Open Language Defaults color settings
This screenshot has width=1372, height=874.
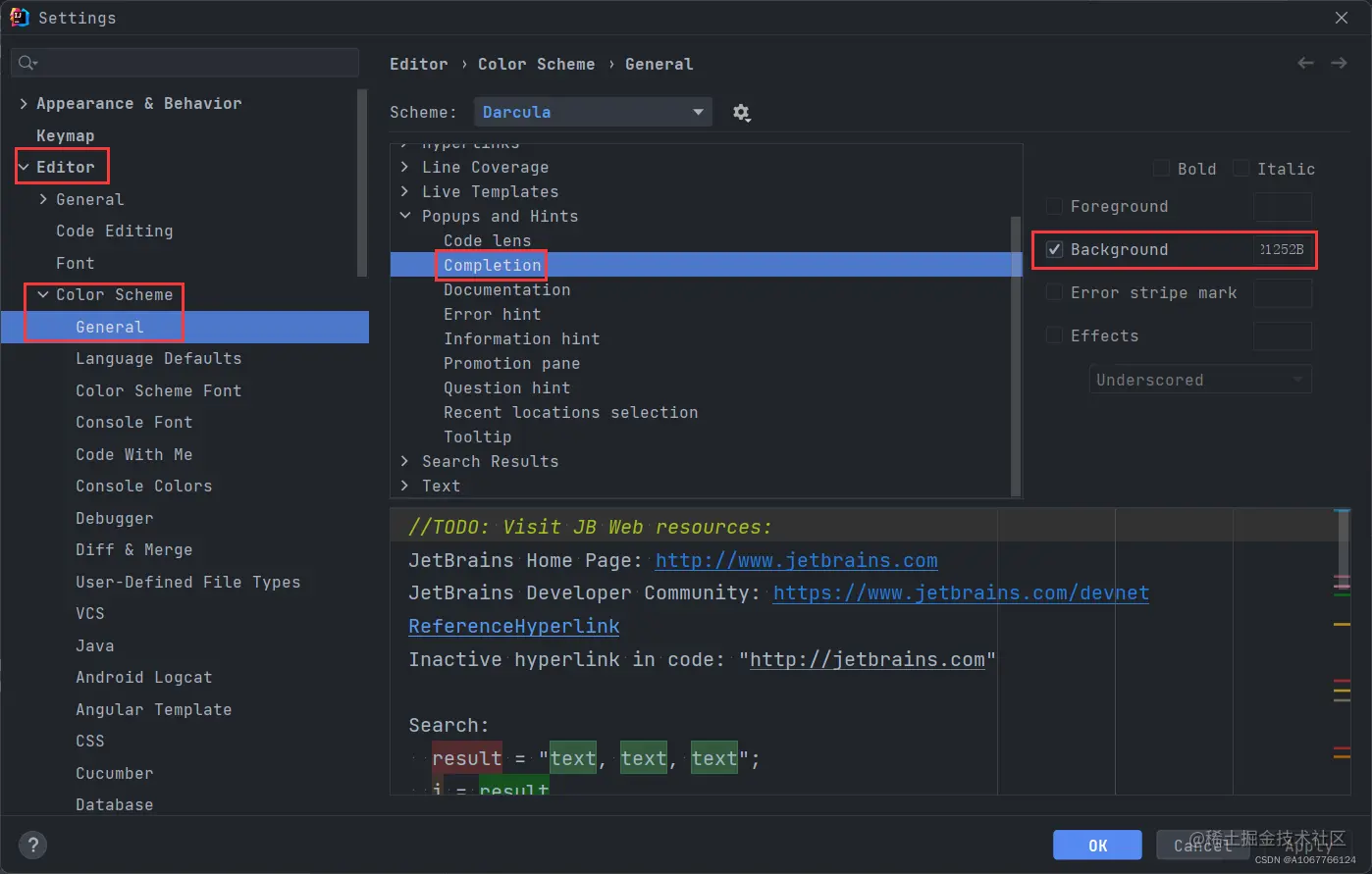(159, 358)
